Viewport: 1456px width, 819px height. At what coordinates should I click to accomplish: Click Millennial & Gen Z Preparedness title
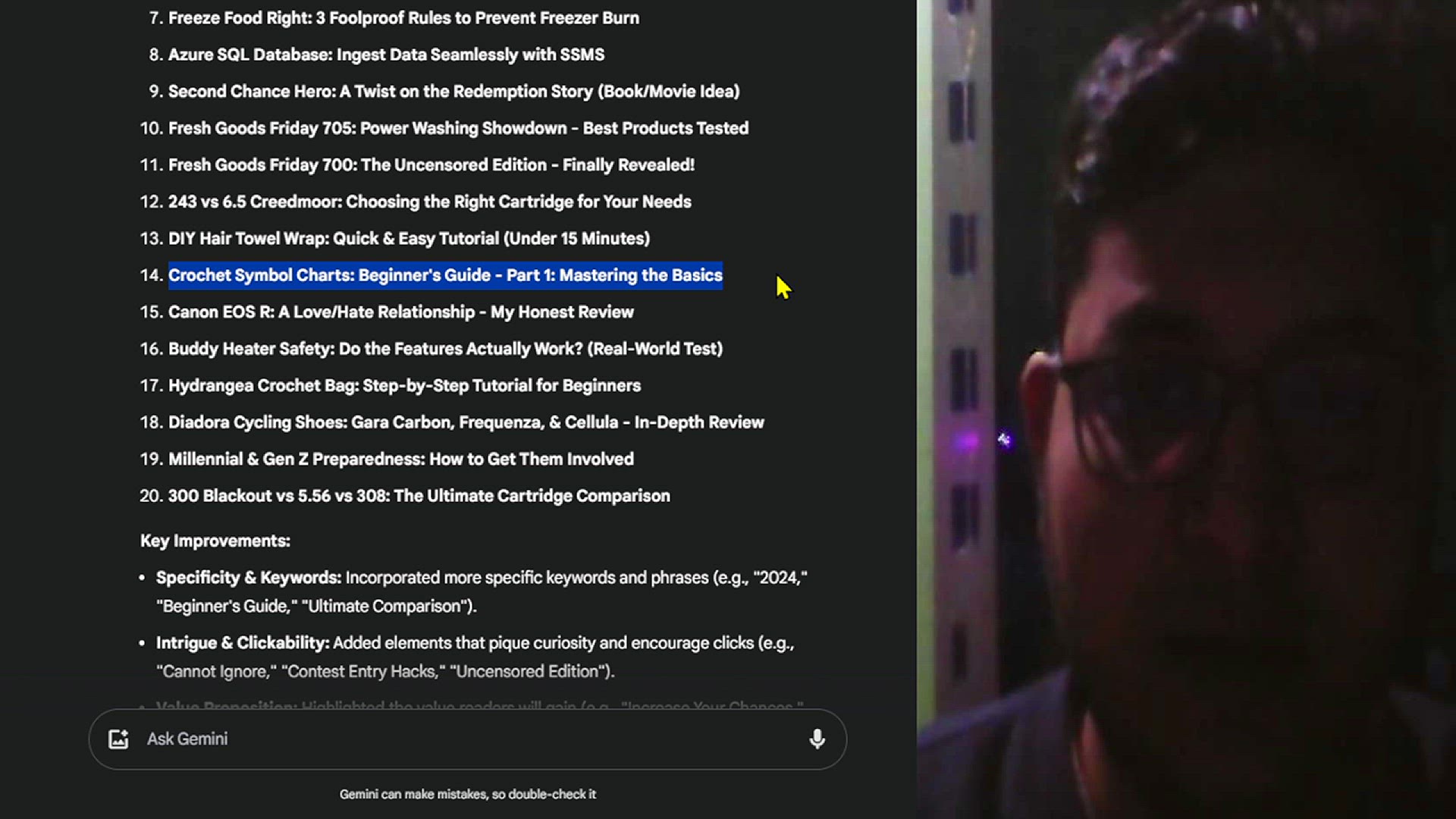click(400, 460)
